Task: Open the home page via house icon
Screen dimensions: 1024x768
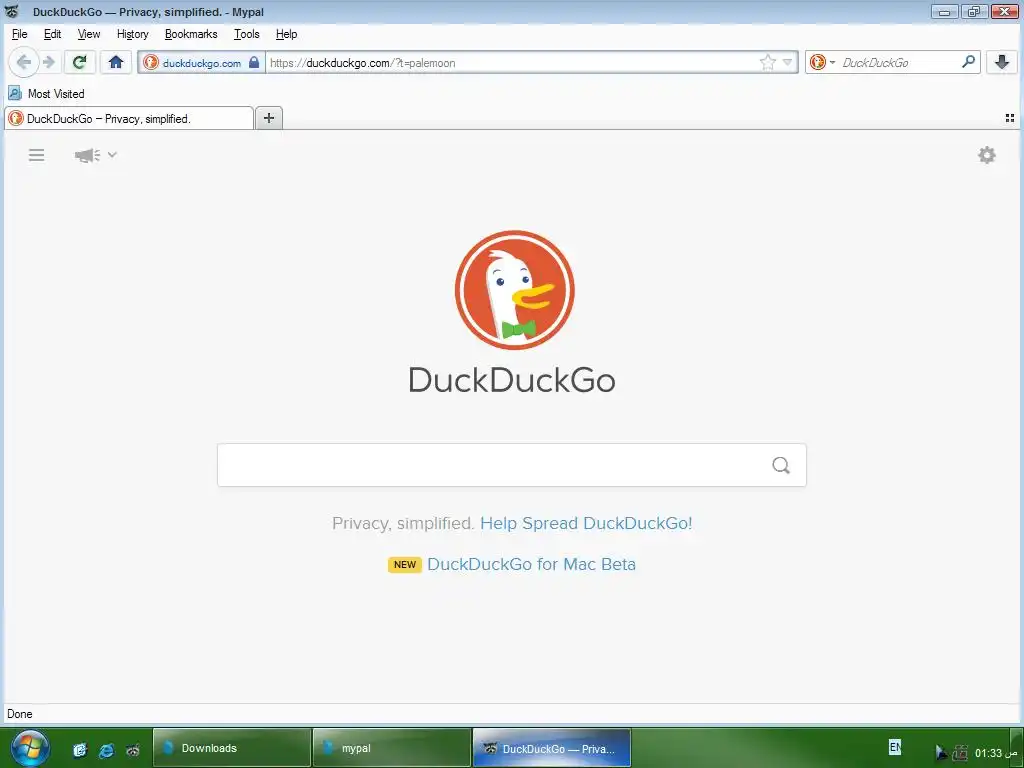Action: [x=116, y=63]
